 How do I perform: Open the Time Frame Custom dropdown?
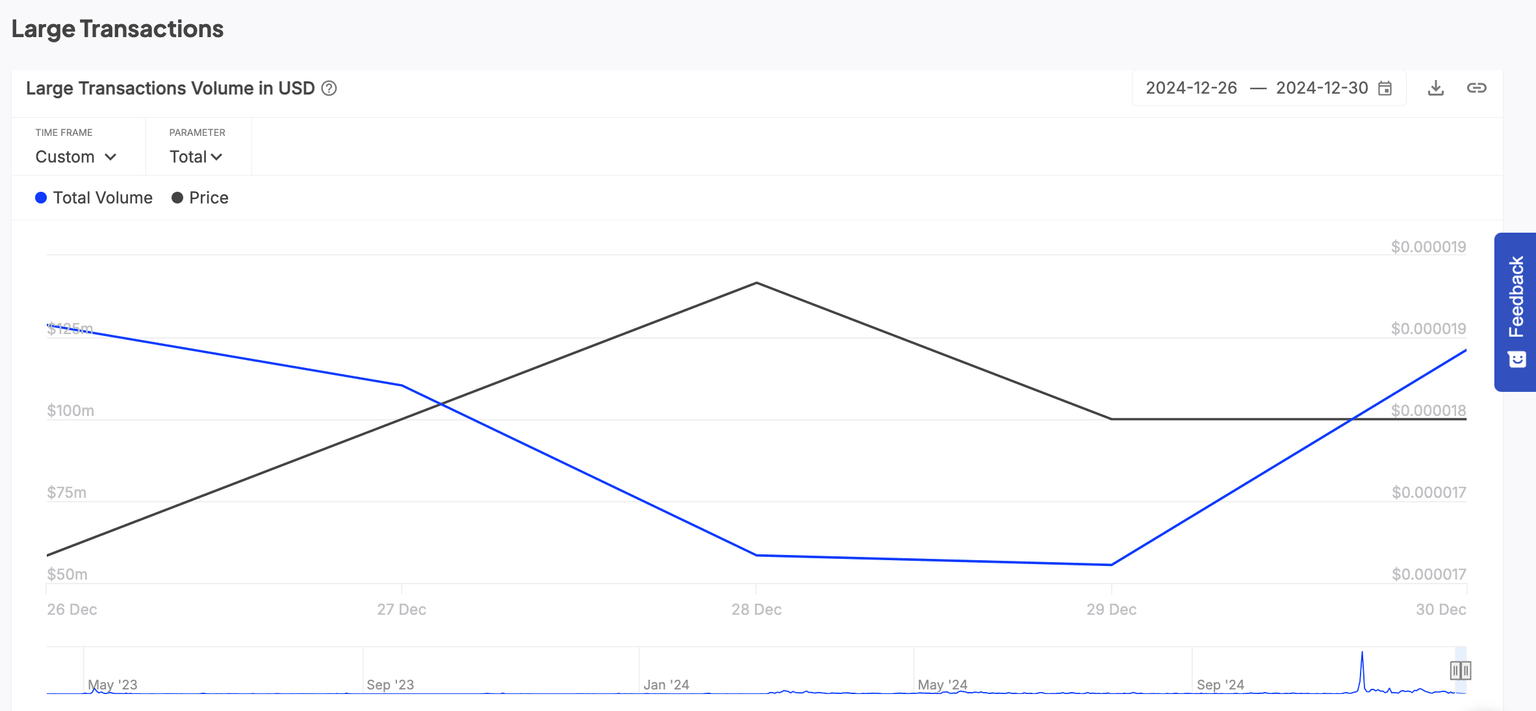pos(76,157)
